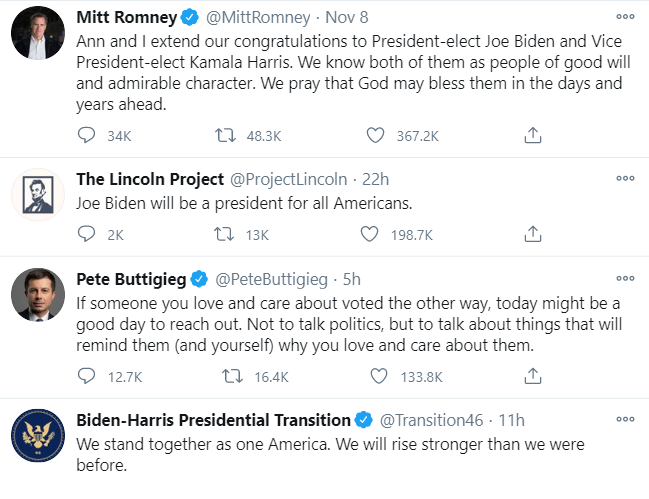This screenshot has height=499, width=649.
Task: Share Pete Buttigieg's tweet
Action: (533, 376)
